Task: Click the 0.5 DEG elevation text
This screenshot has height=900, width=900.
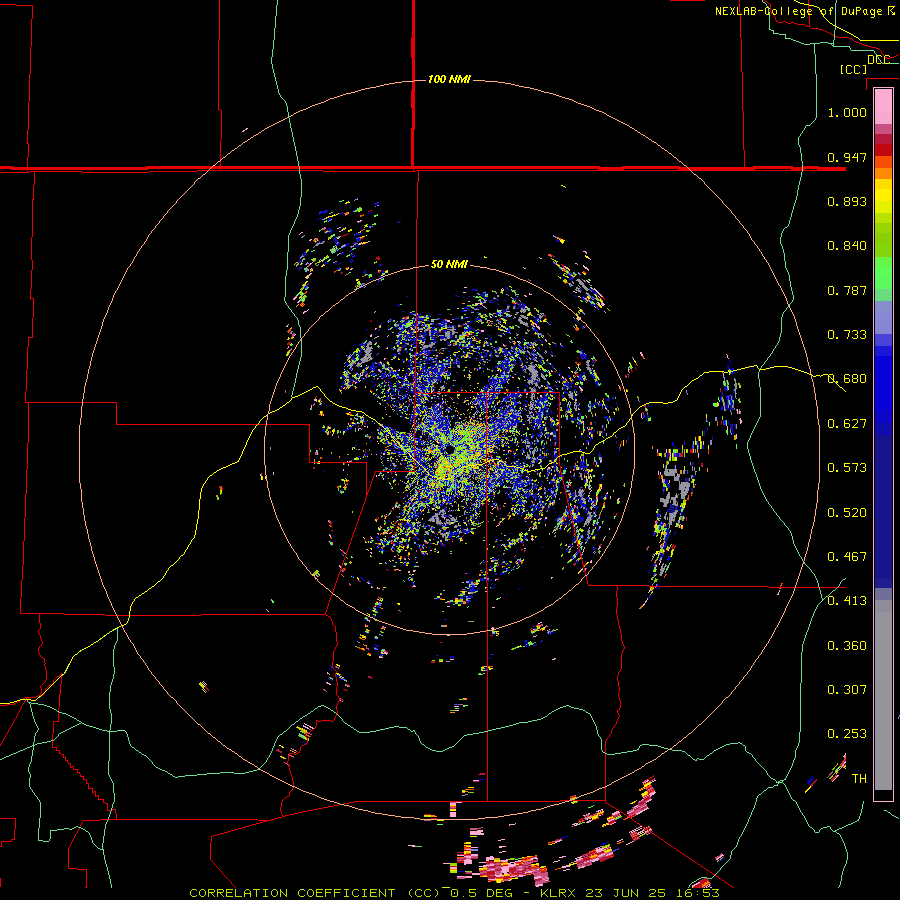Action: [x=482, y=893]
